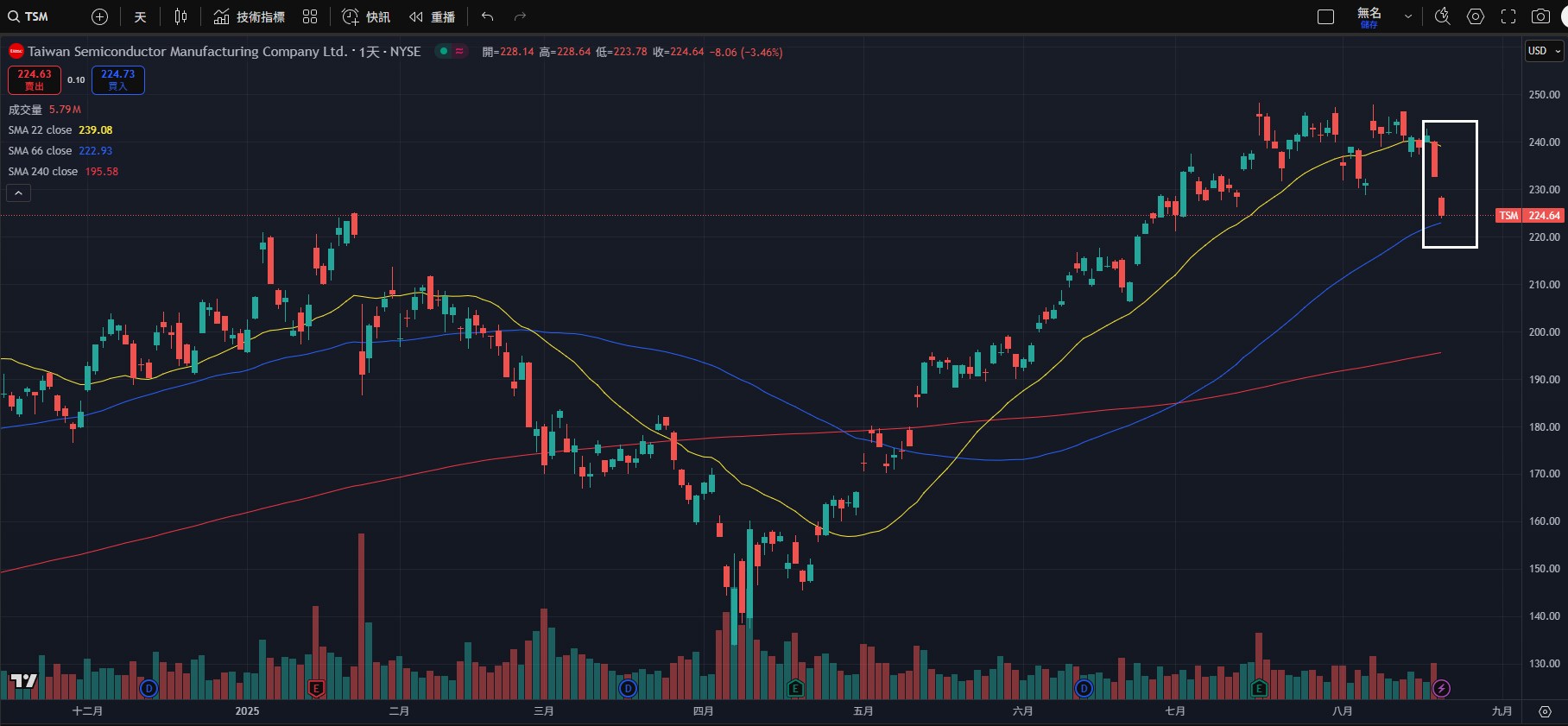Select the layout setup square icon

[x=1326, y=16]
